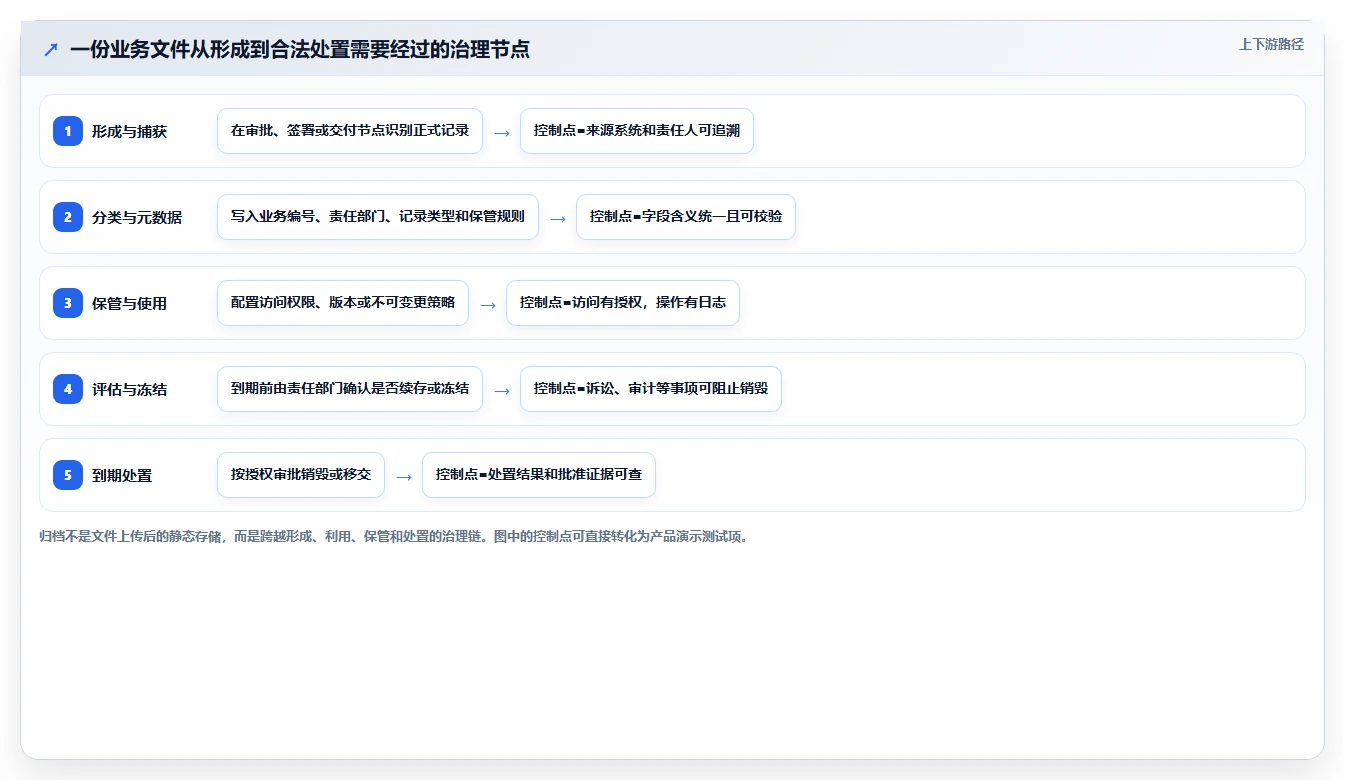Click the 保管与使用 step label
The height and width of the screenshot is (780, 1345).
pos(129,303)
